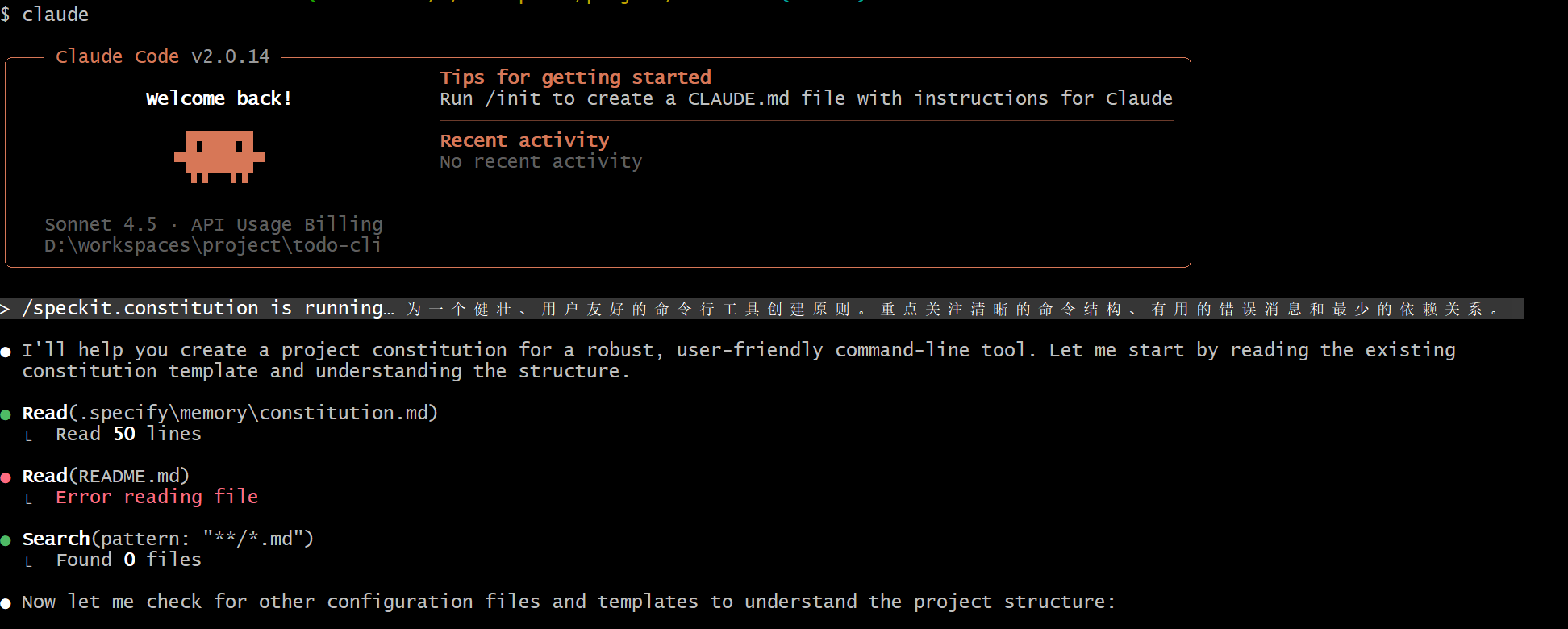Click result branch marker before "Found 0 files"
1568x629 pixels.
pos(29,562)
